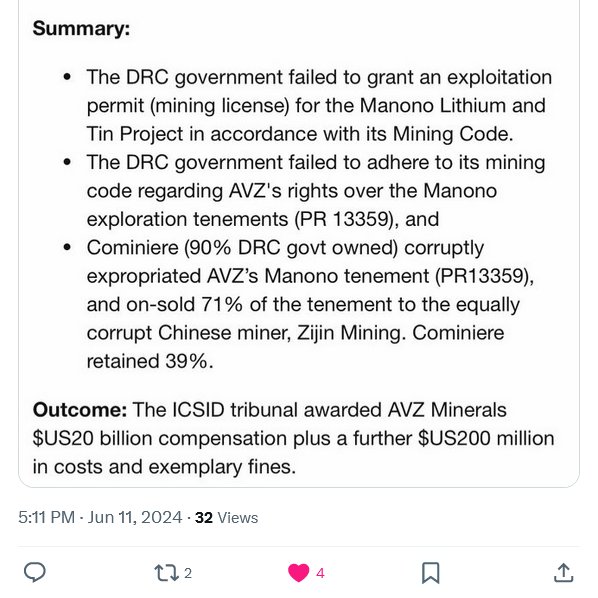The height and width of the screenshot is (598, 598).
Task: Bookmark this post with the bookmark icon
Action: coord(431,573)
